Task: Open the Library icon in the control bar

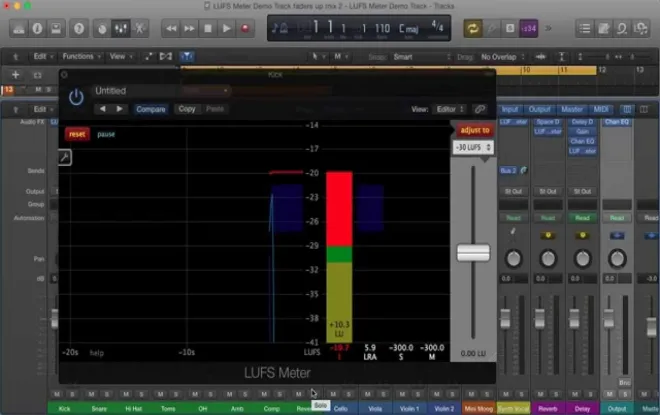Action: [x=19, y=29]
